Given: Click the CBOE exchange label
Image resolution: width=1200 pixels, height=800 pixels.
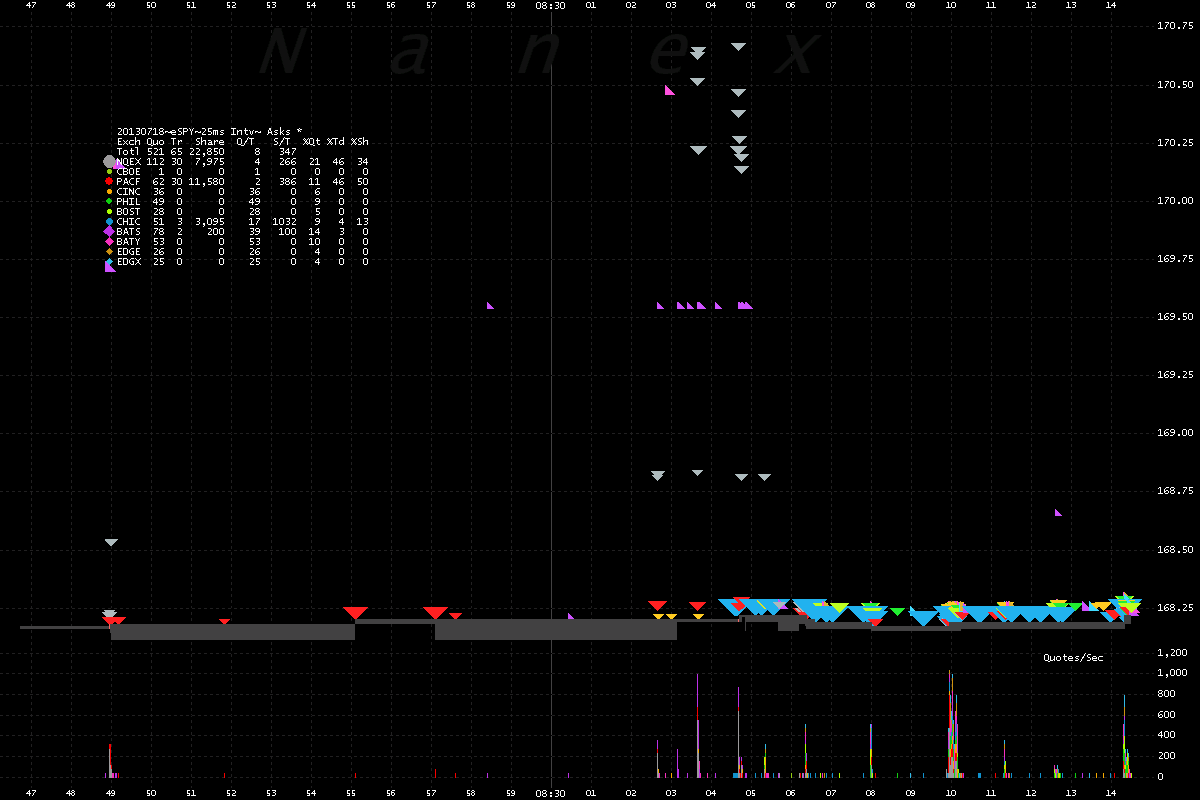Looking at the screenshot, I should click(x=129, y=171).
